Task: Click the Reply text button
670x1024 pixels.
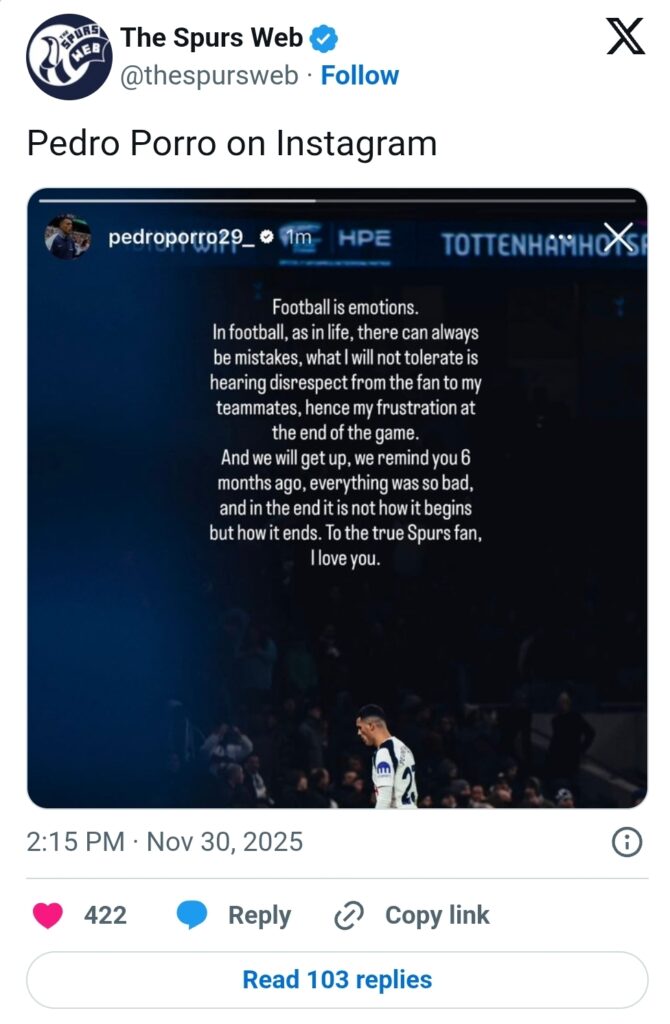Action: point(259,915)
